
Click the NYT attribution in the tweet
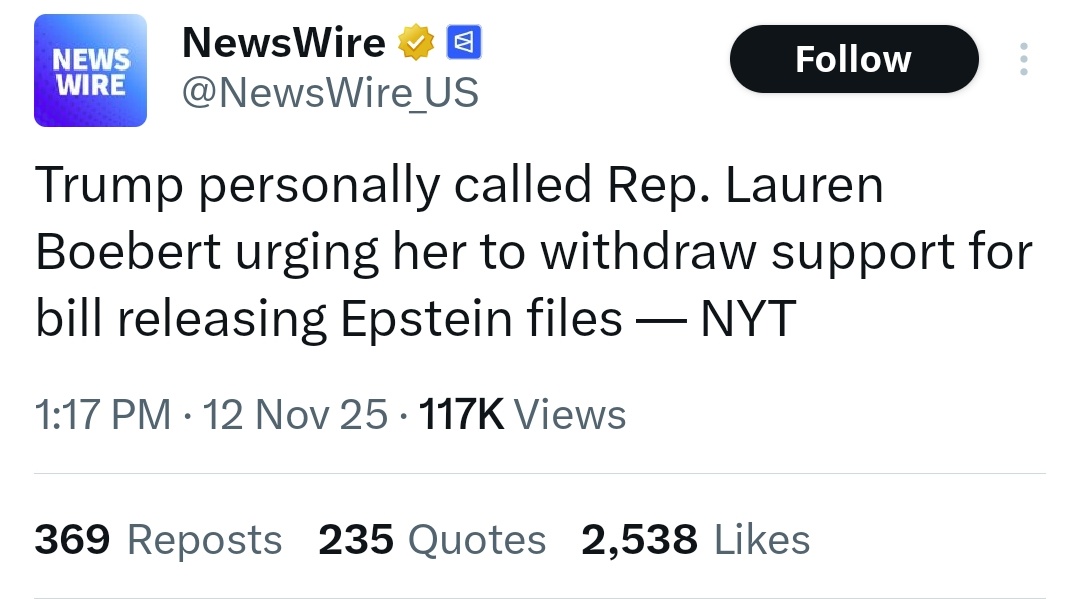(747, 318)
